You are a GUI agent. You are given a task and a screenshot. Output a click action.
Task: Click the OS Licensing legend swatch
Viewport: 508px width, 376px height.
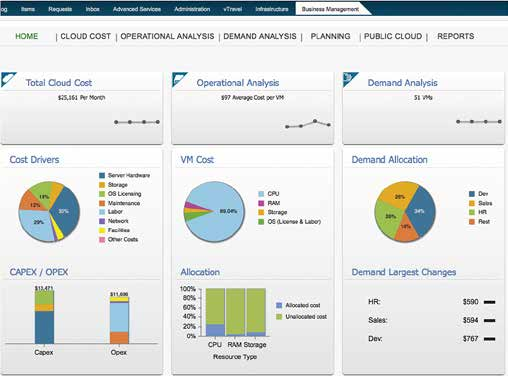pos(102,194)
